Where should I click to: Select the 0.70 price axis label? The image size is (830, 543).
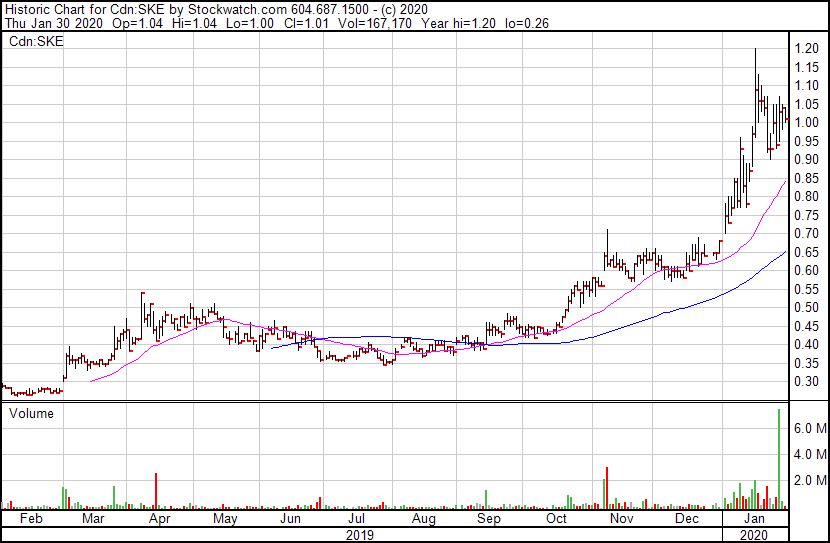pos(807,233)
